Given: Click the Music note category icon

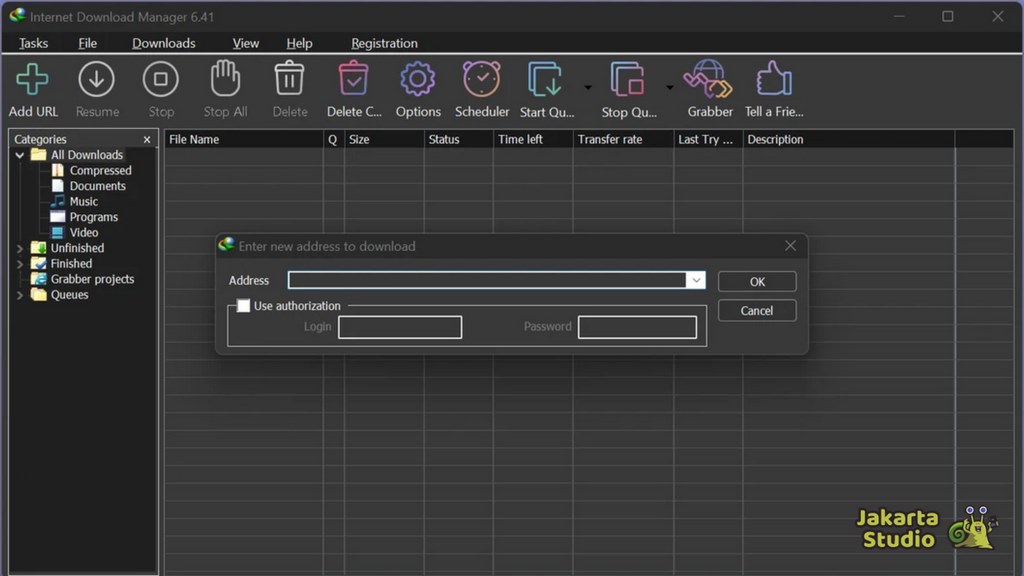Looking at the screenshot, I should pos(57,201).
